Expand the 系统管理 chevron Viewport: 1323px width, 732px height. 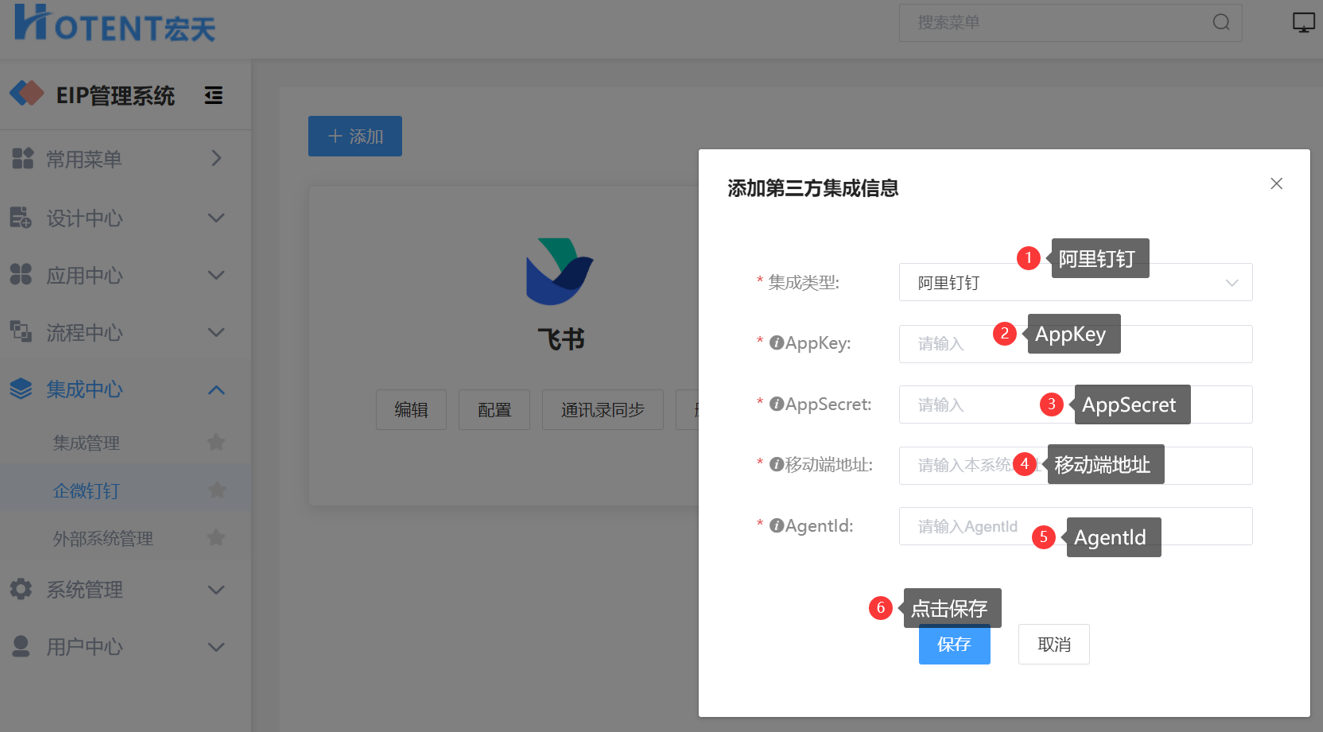coord(216,590)
